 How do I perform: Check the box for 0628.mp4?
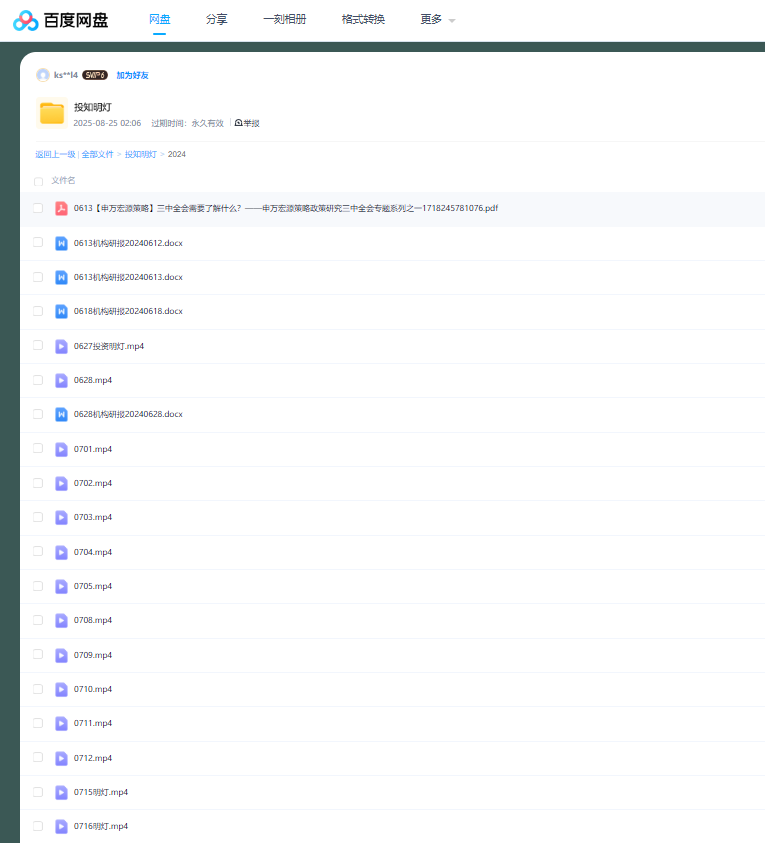(x=38, y=380)
